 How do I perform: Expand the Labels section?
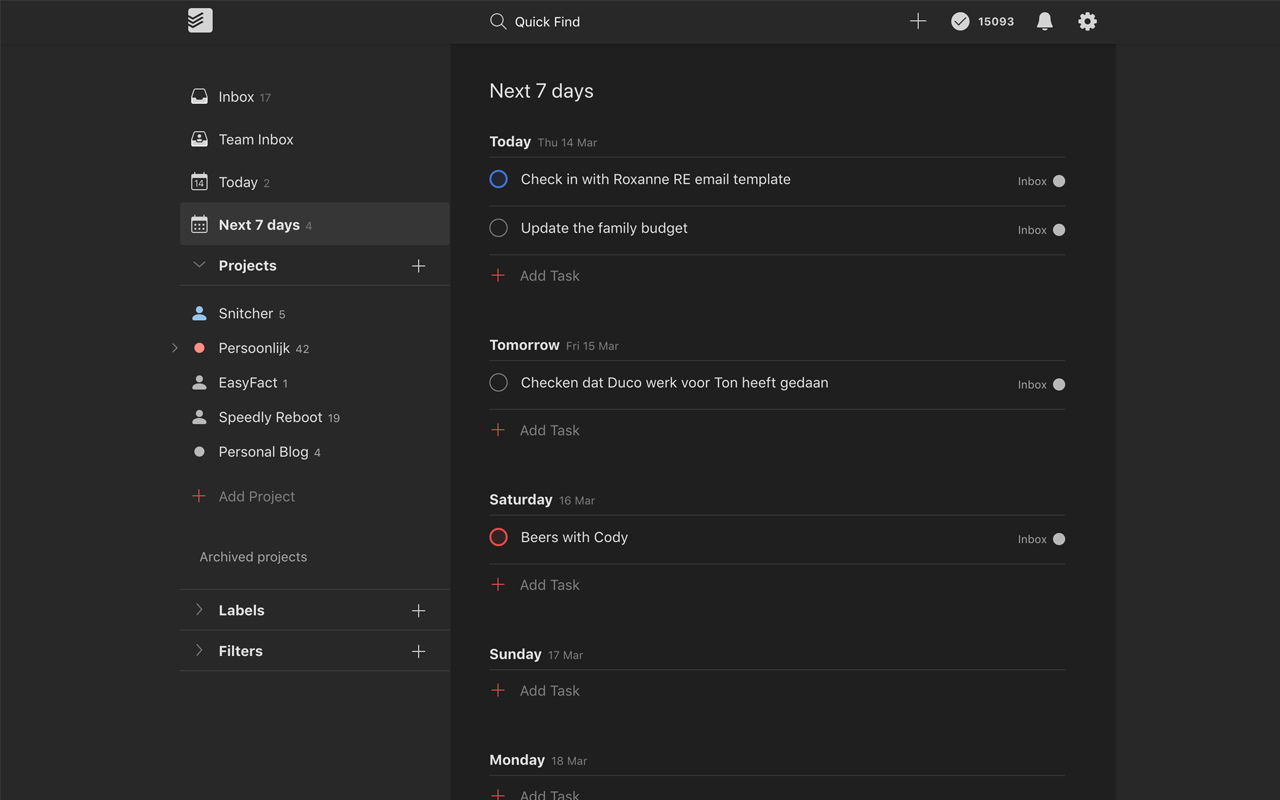[x=198, y=610]
